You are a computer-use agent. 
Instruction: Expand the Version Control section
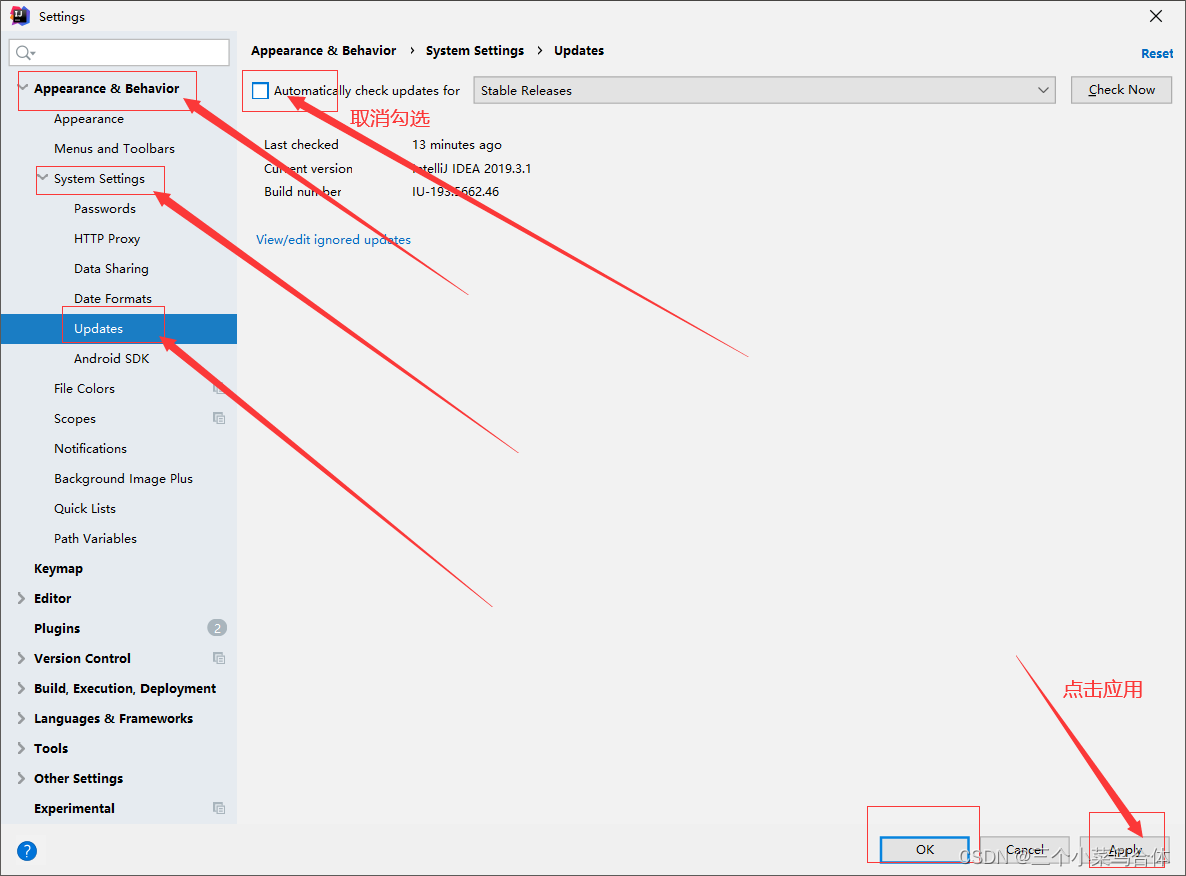pyautogui.click(x=21, y=658)
